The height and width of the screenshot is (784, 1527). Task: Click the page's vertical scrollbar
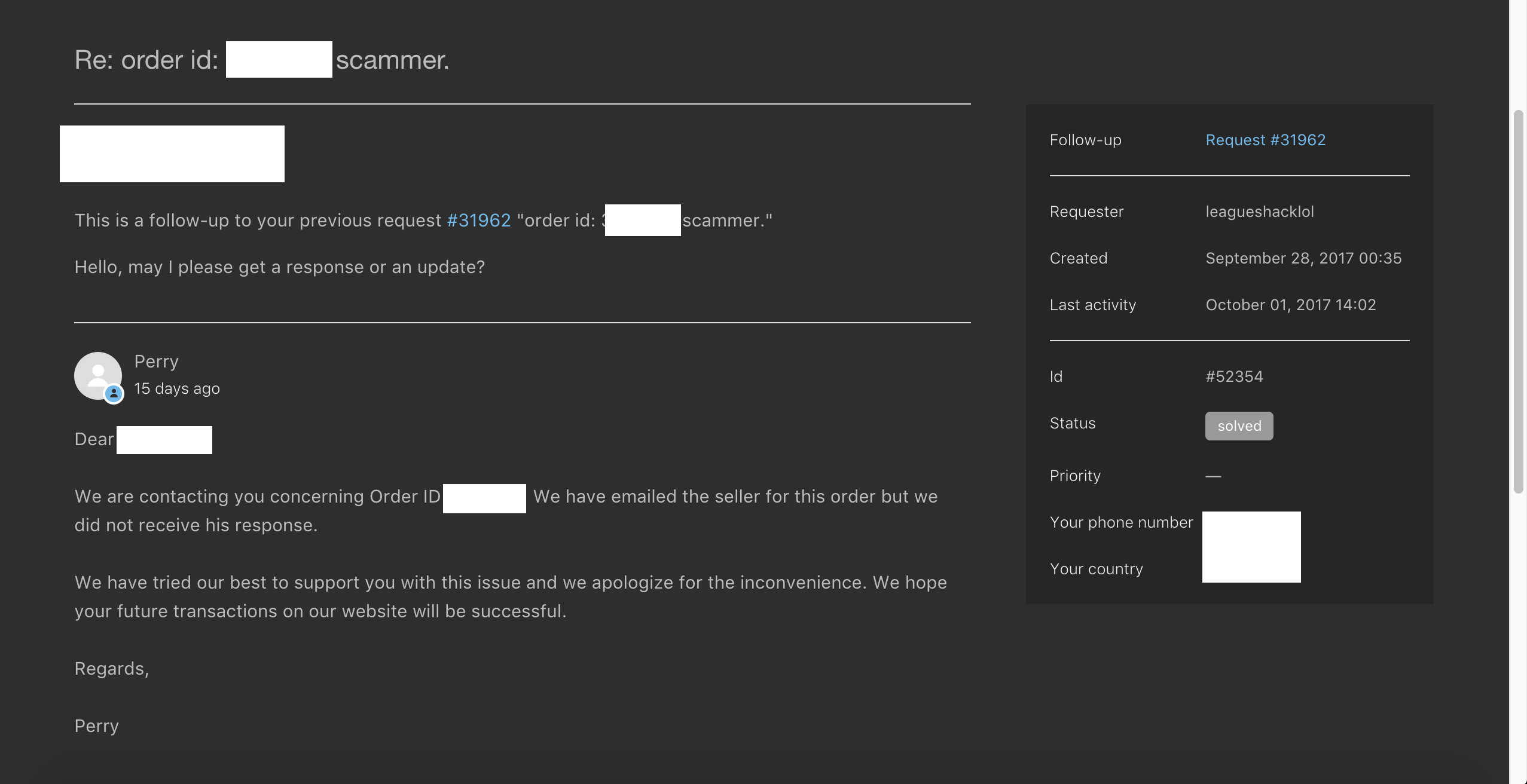coord(1518,302)
